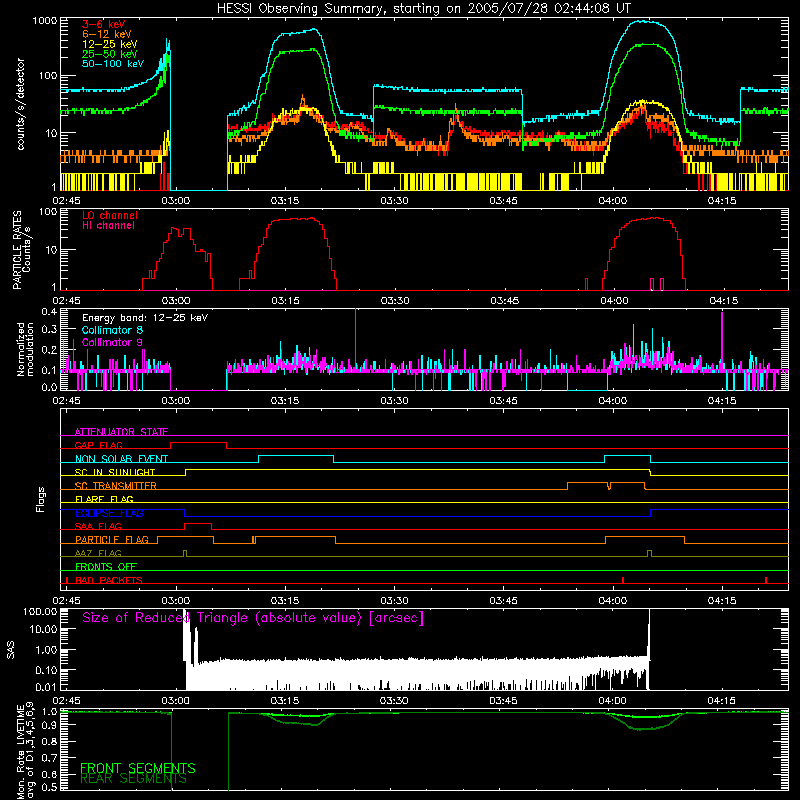Image resolution: width=800 pixels, height=800 pixels.
Task: Click the Size of Reduced Triangle caption
Action: point(253,618)
